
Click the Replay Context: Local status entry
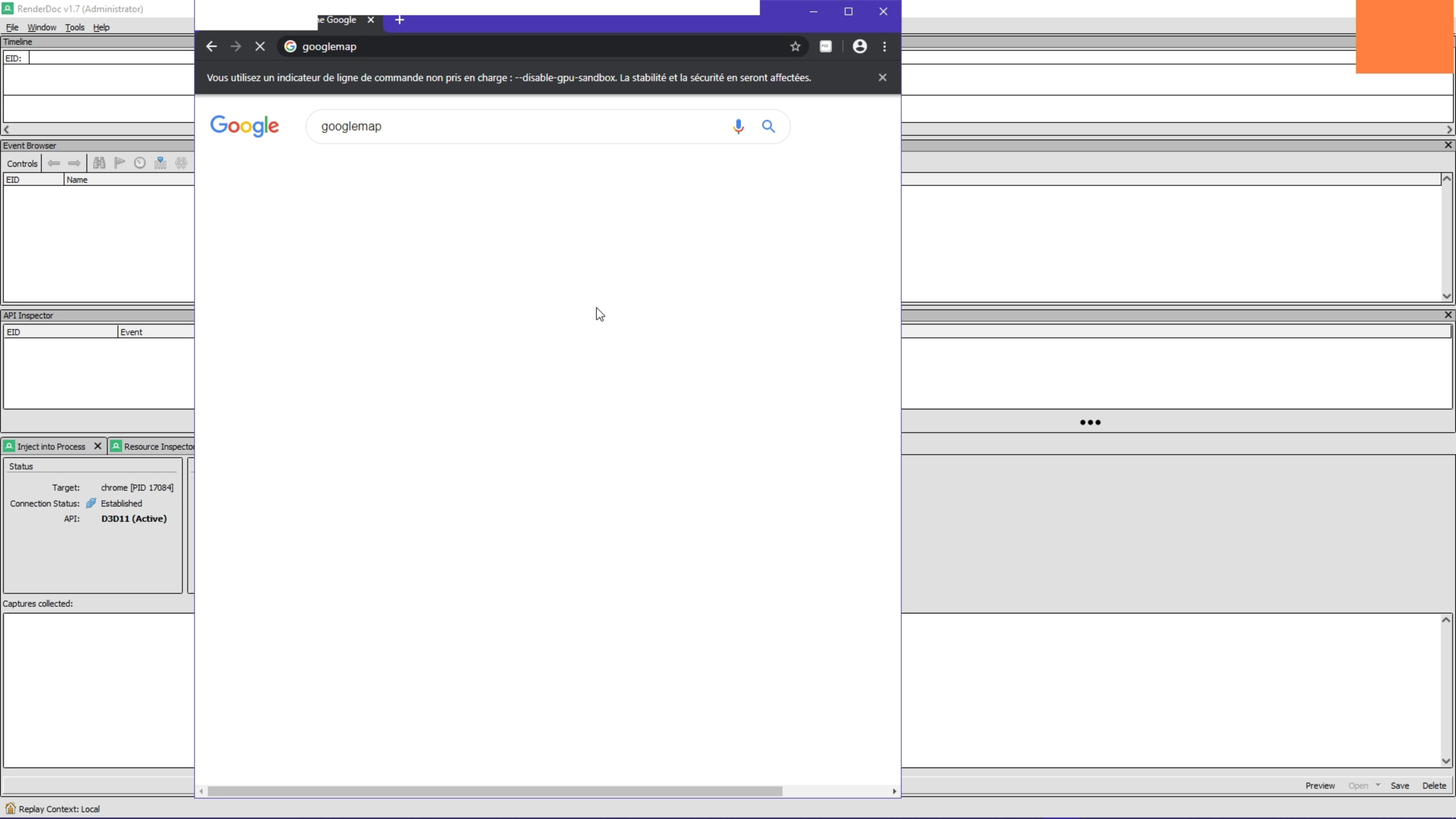[59, 809]
